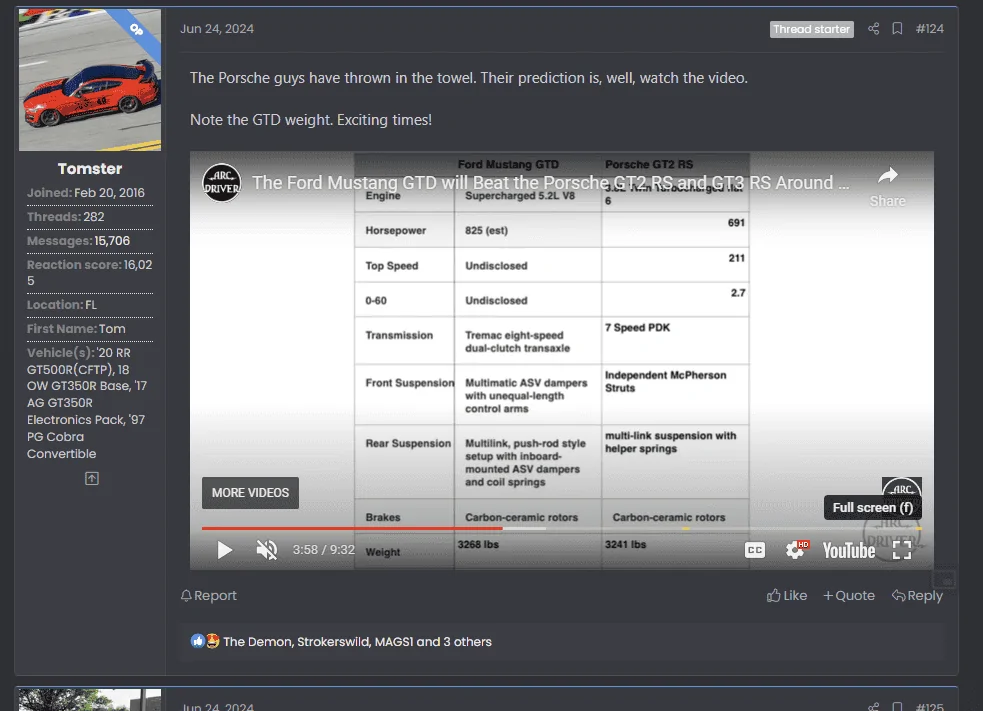Click 'Messages: 15,706' stat
The image size is (983, 711).
78,241
